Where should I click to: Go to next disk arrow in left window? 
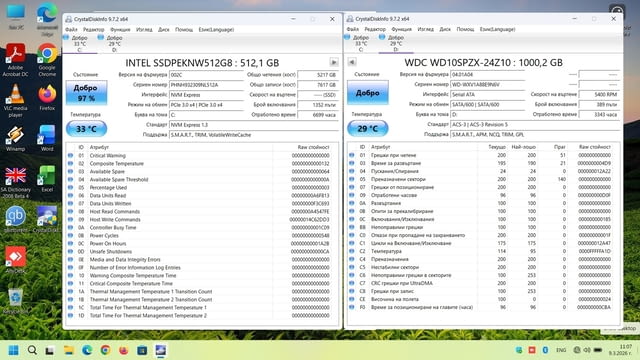(333, 62)
